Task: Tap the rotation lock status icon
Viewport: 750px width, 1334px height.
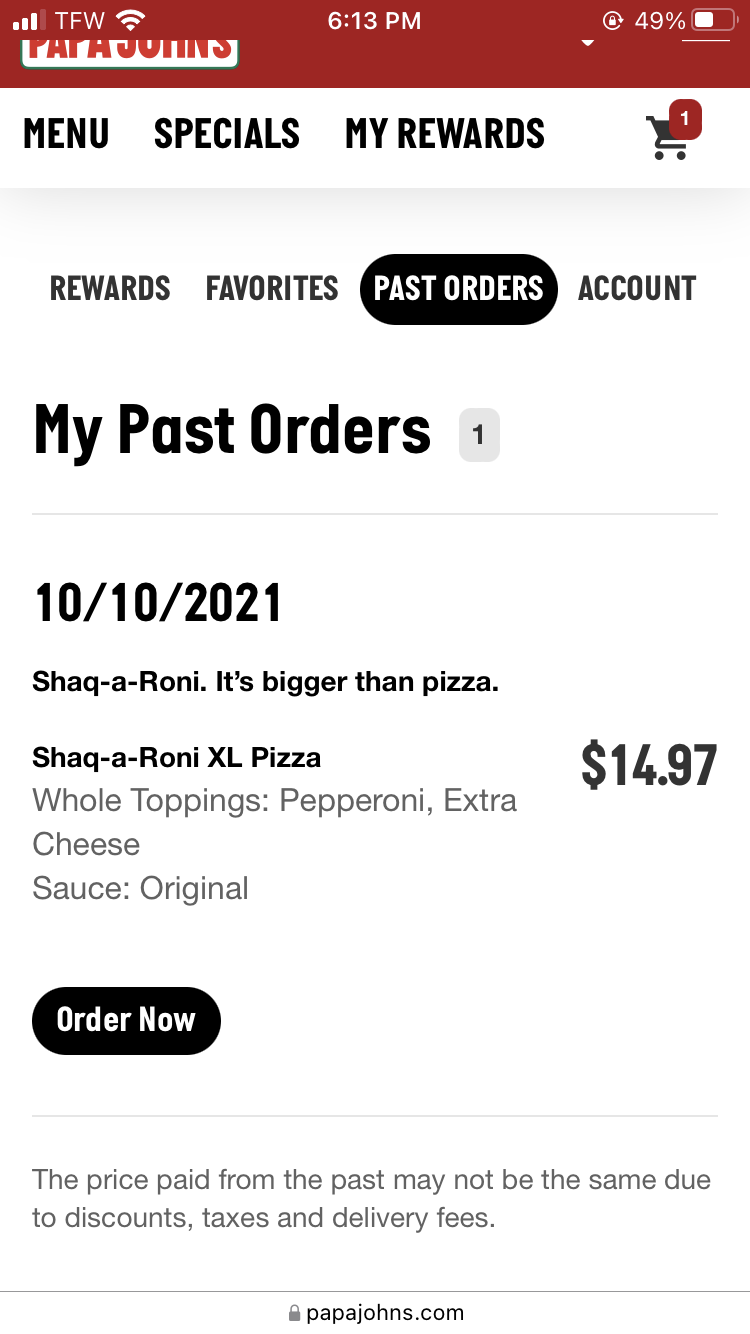Action: [612, 20]
